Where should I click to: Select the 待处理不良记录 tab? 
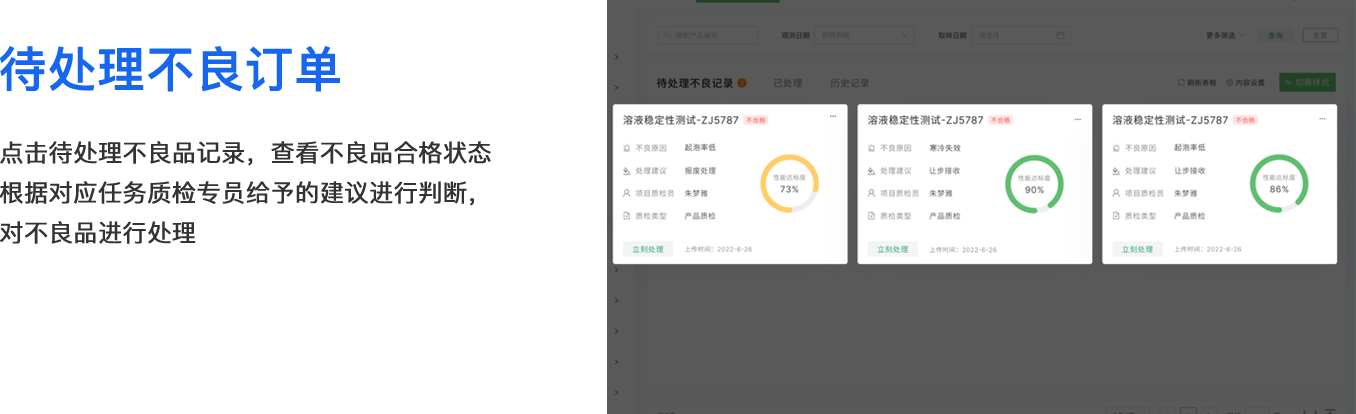coord(694,83)
